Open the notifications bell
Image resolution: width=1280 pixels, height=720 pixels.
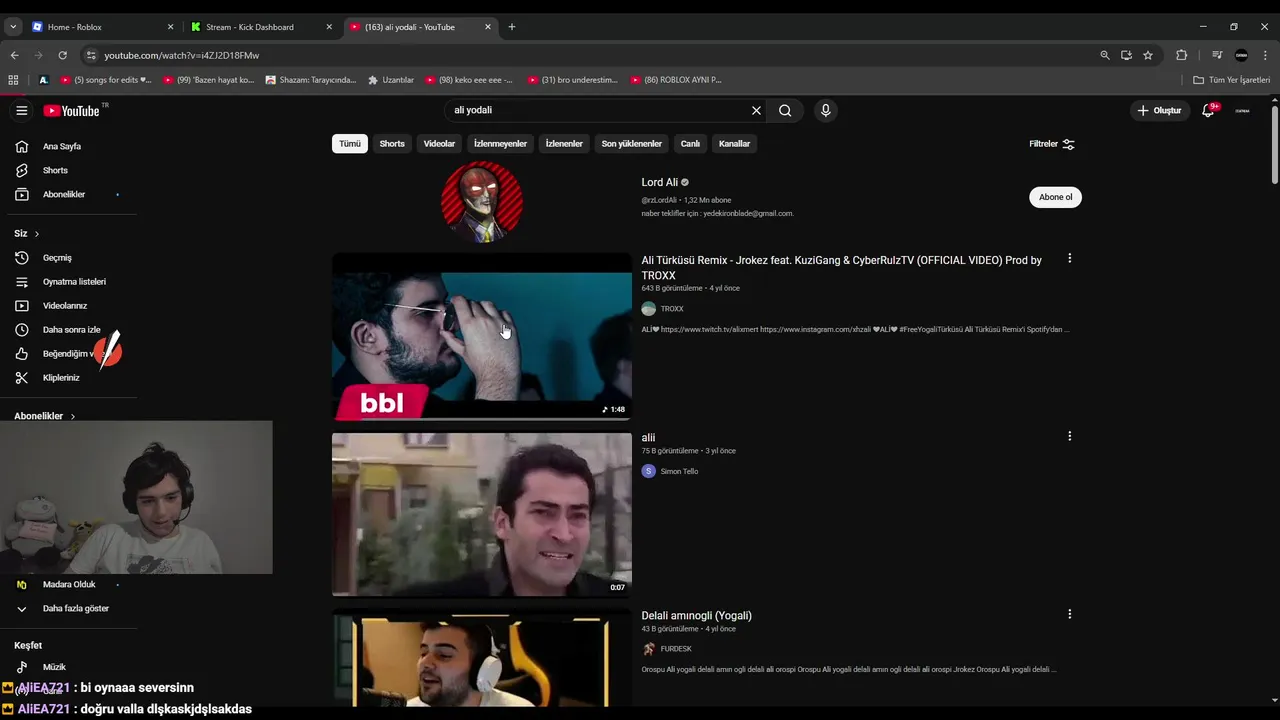1208,110
